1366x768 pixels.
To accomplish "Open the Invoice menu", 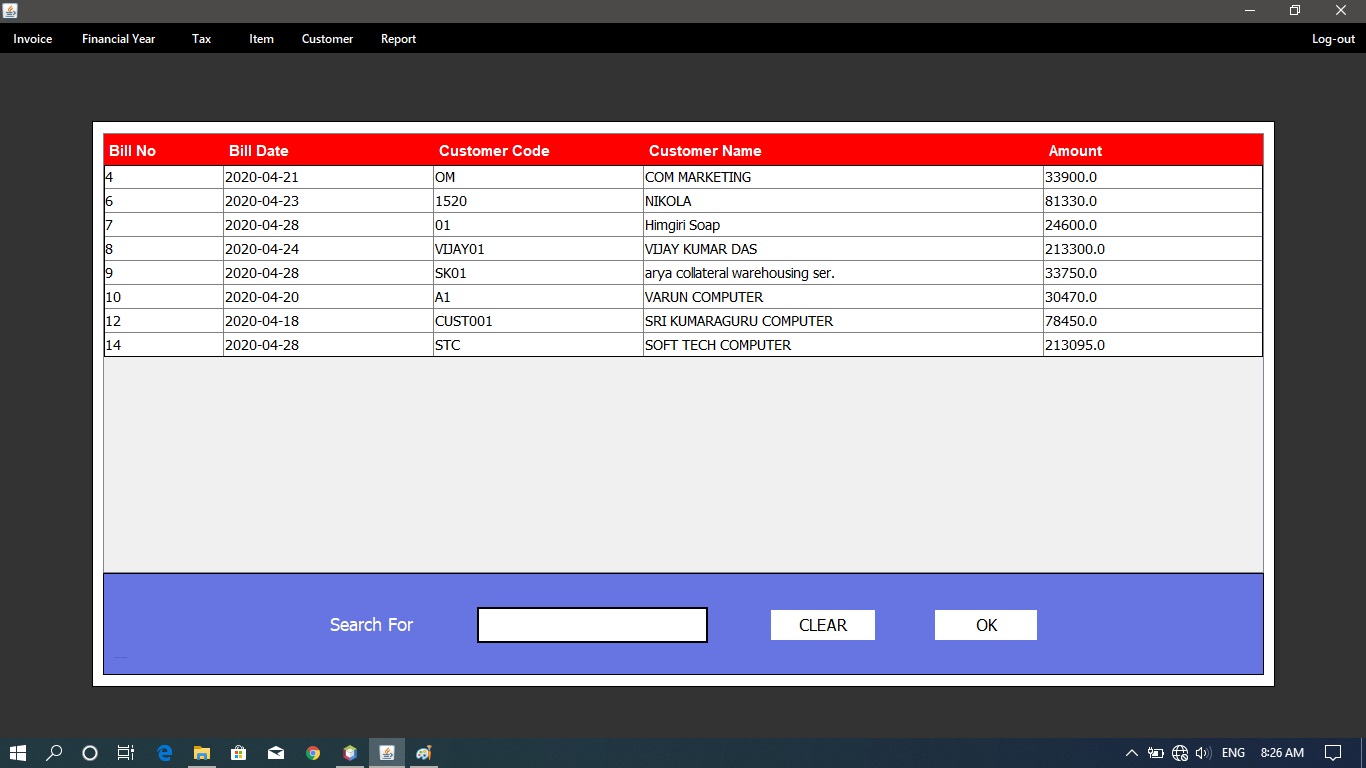I will (x=32, y=39).
